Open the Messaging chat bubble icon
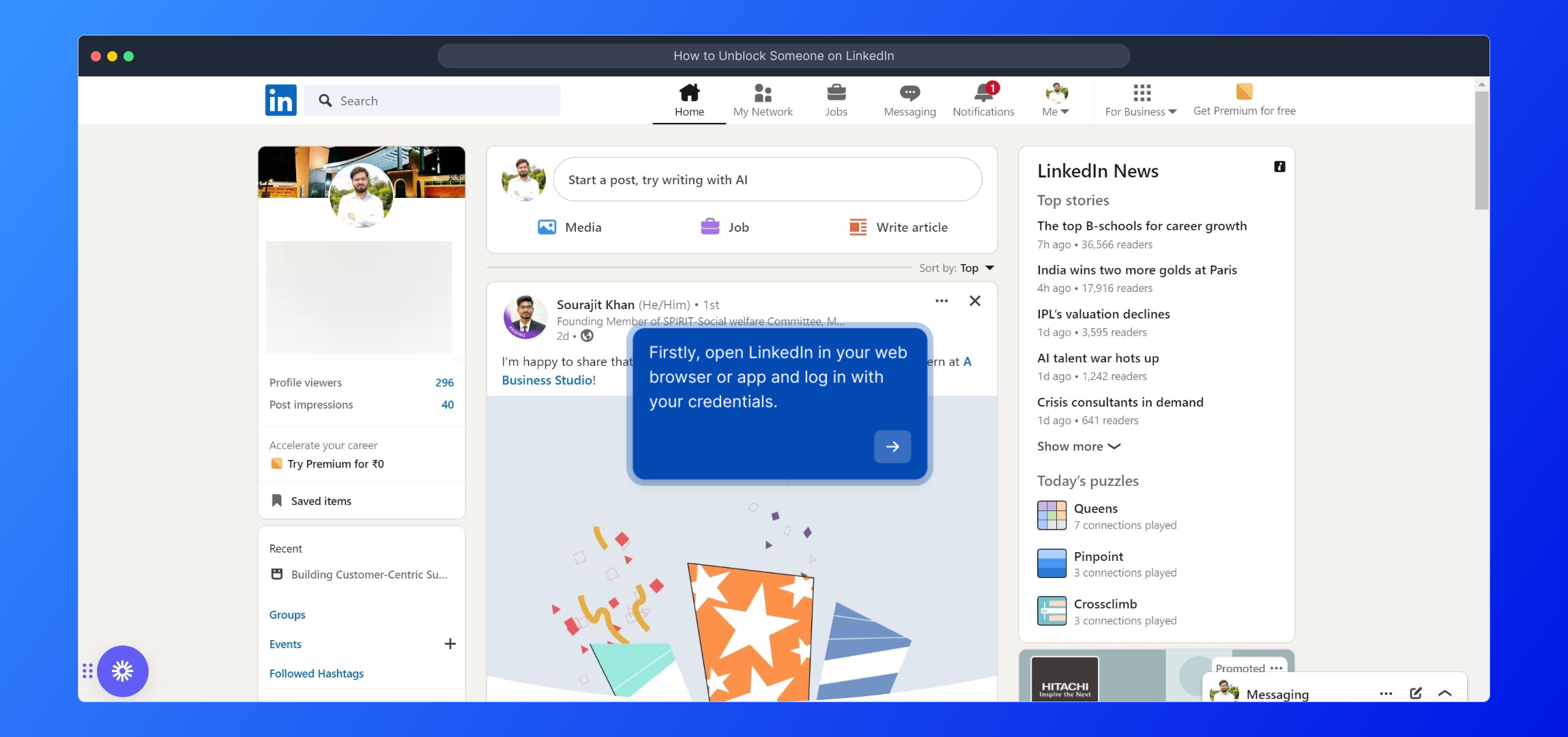Screen dimensions: 1568x737 tap(910, 92)
